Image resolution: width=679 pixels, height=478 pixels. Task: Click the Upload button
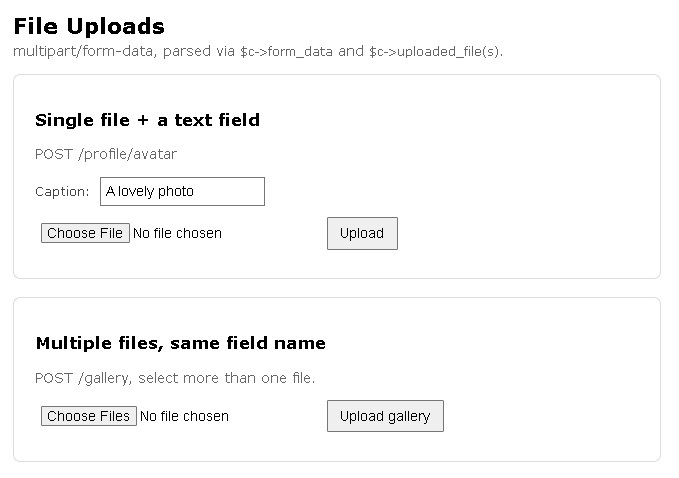pyautogui.click(x=362, y=233)
